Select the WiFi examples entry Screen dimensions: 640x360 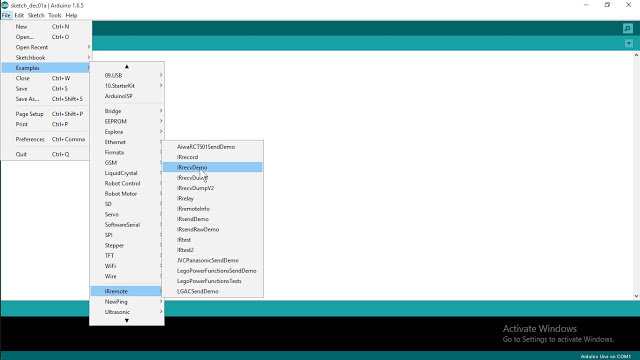pos(127,266)
